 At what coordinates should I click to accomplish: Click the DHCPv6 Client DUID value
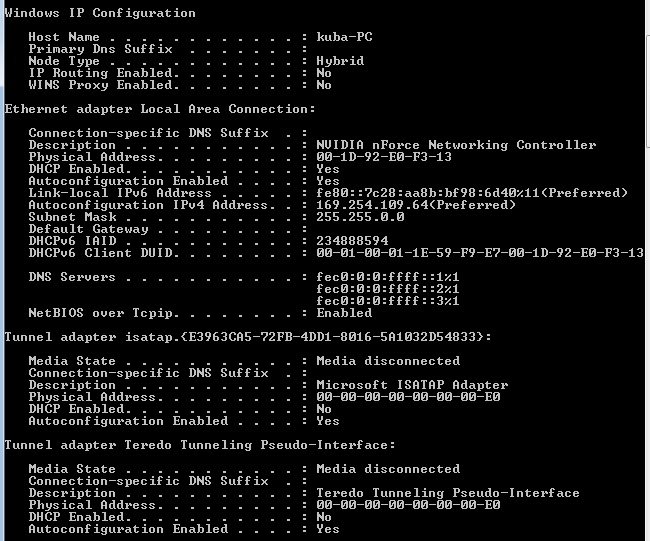480,253
